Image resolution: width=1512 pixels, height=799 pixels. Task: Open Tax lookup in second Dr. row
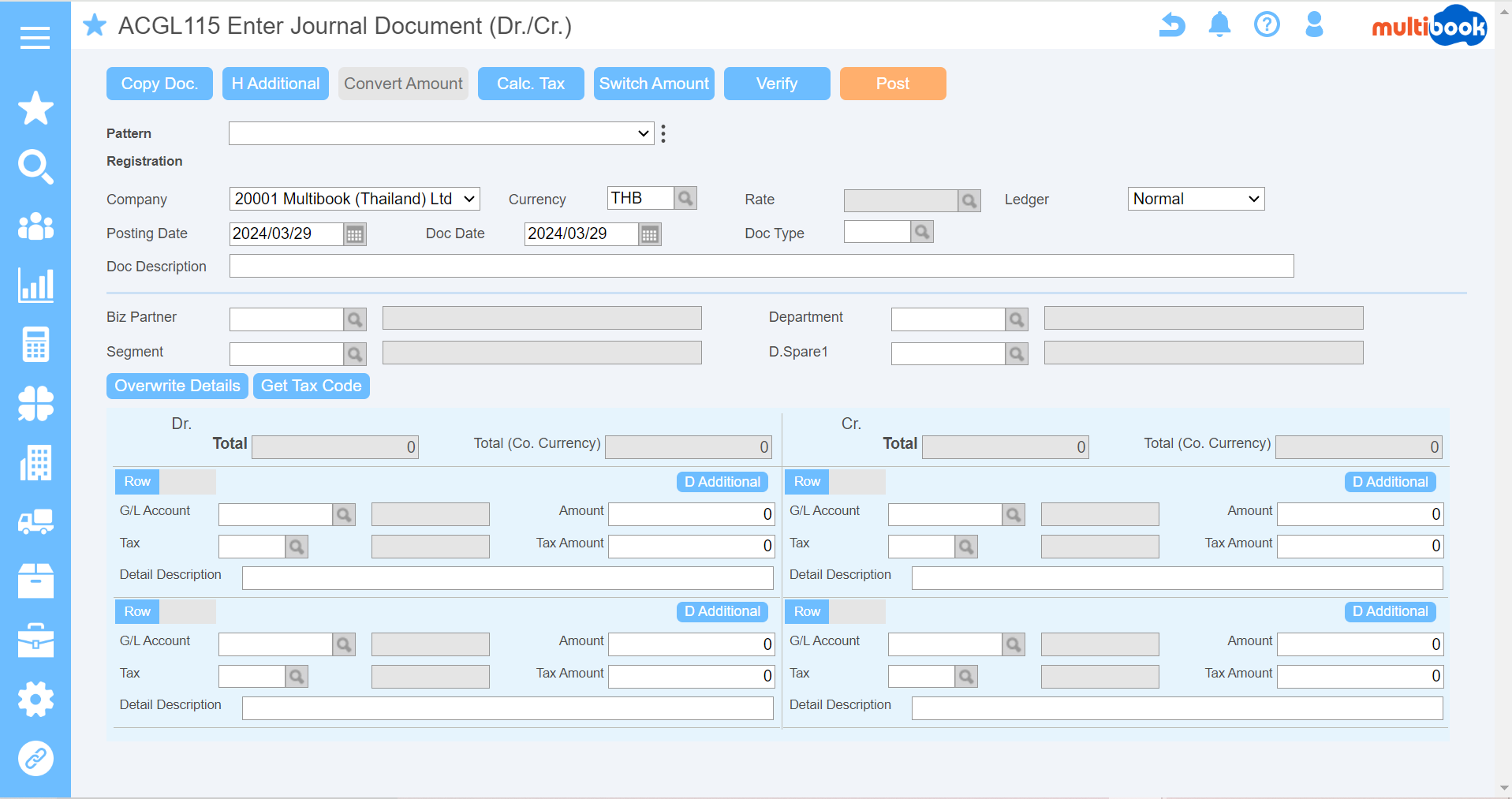pyautogui.click(x=297, y=676)
